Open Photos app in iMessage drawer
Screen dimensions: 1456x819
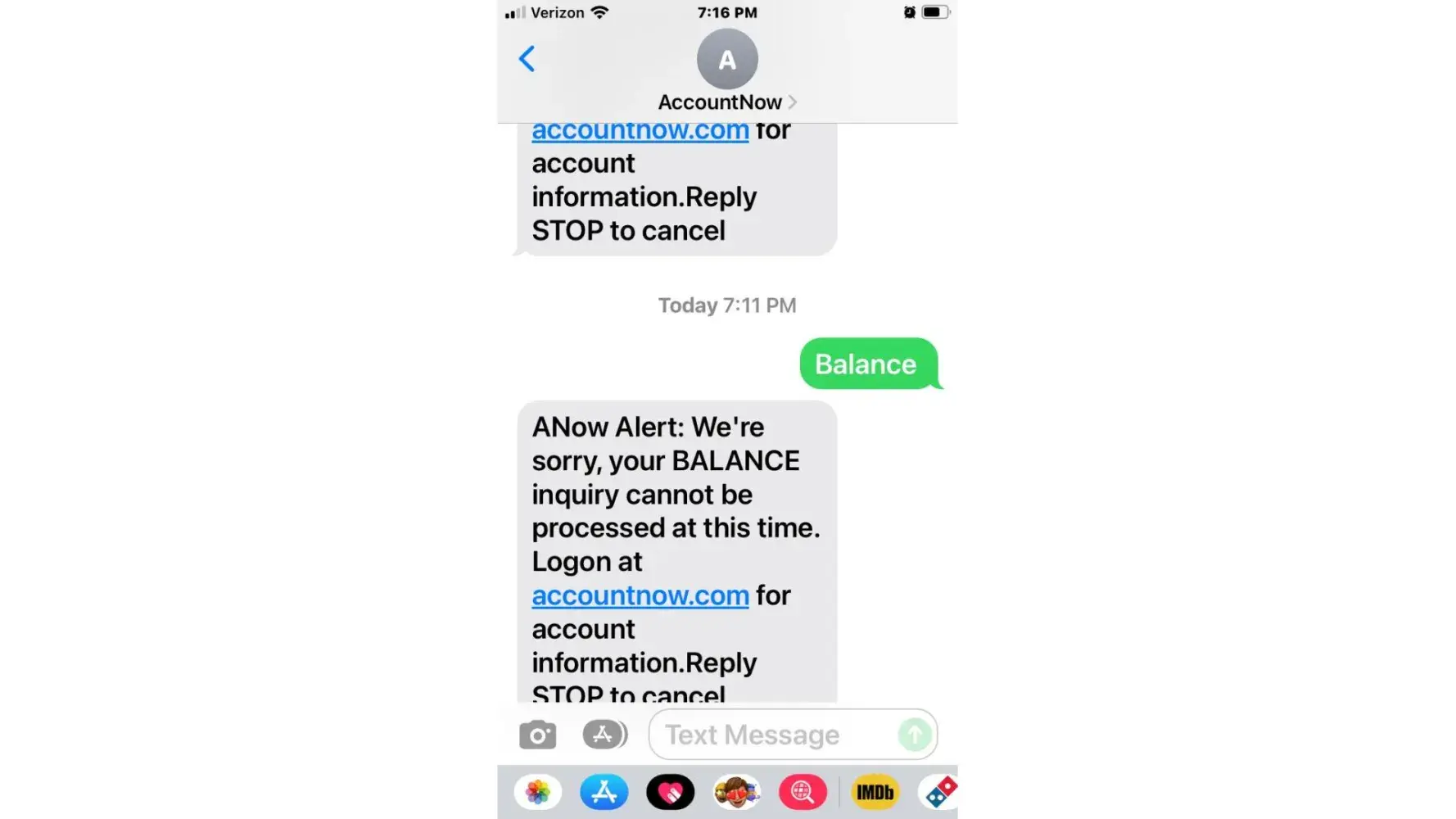(538, 792)
